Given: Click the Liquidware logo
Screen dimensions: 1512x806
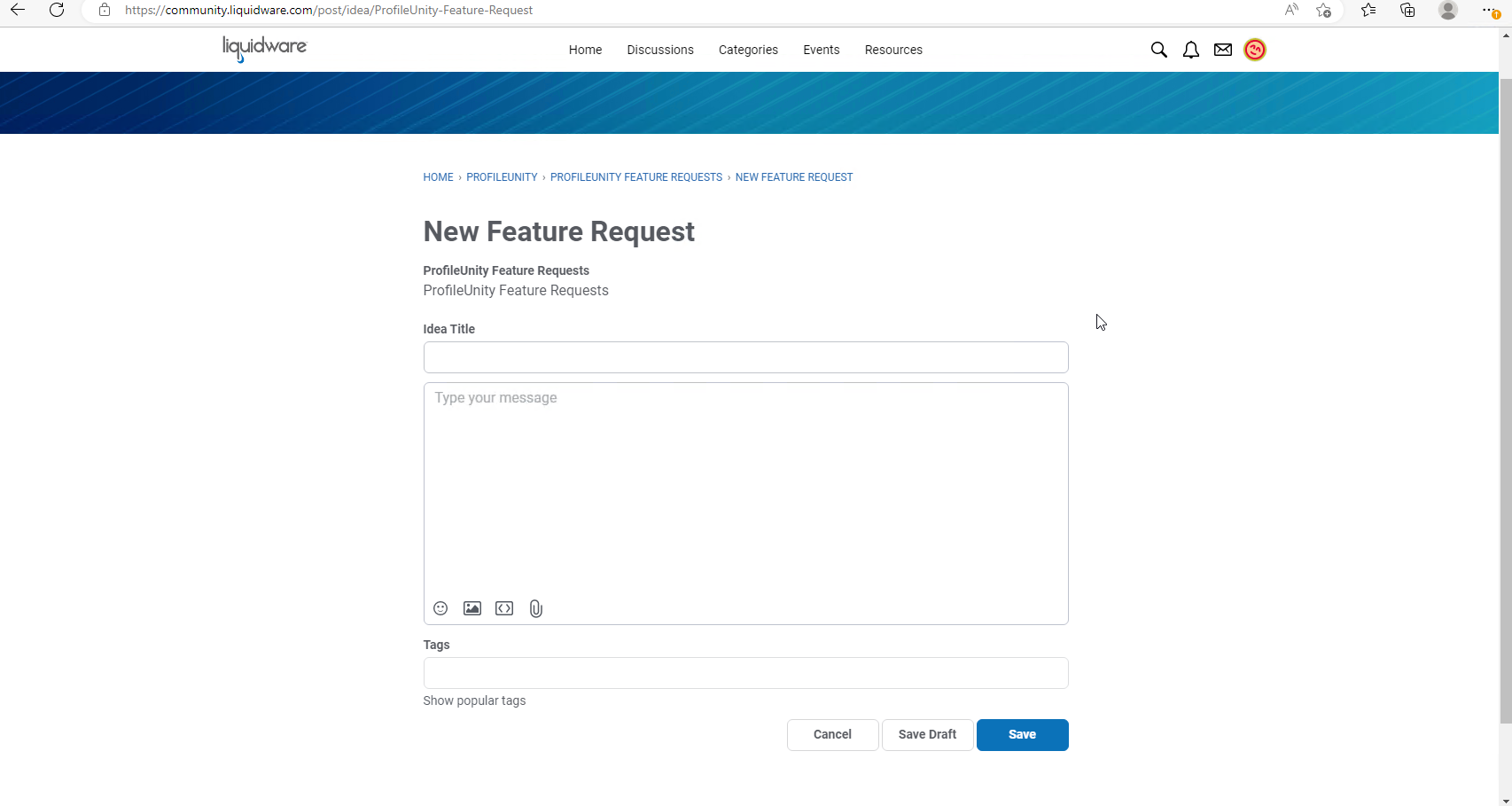Looking at the screenshot, I should pyautogui.click(x=264, y=48).
